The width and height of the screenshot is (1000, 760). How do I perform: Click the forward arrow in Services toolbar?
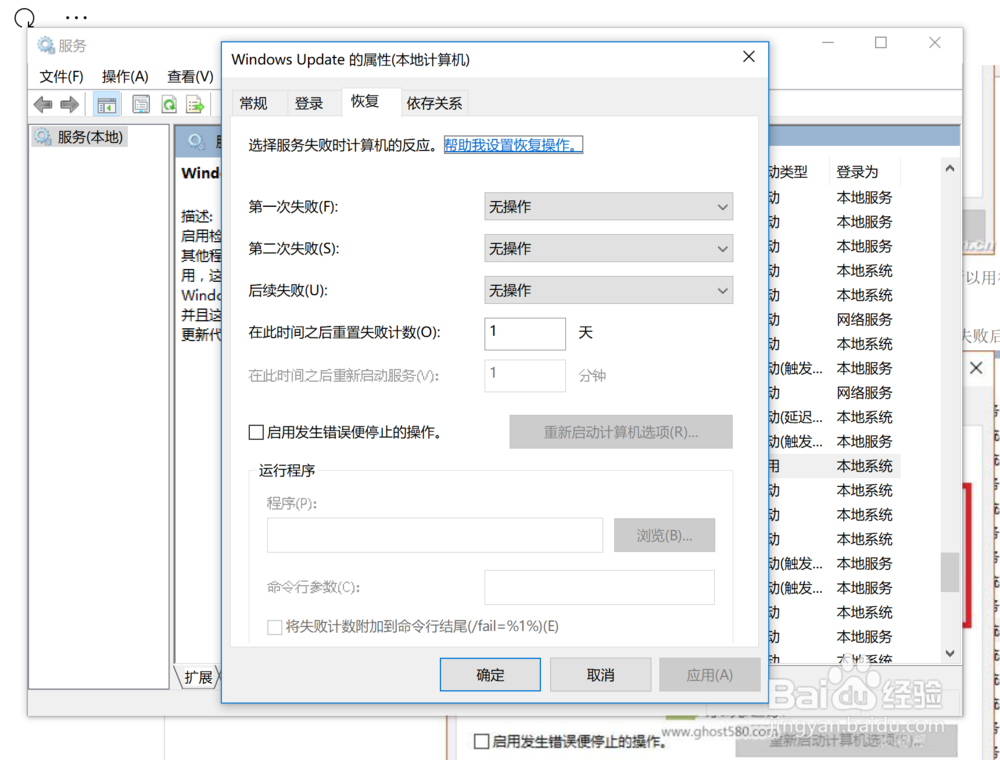[70, 104]
